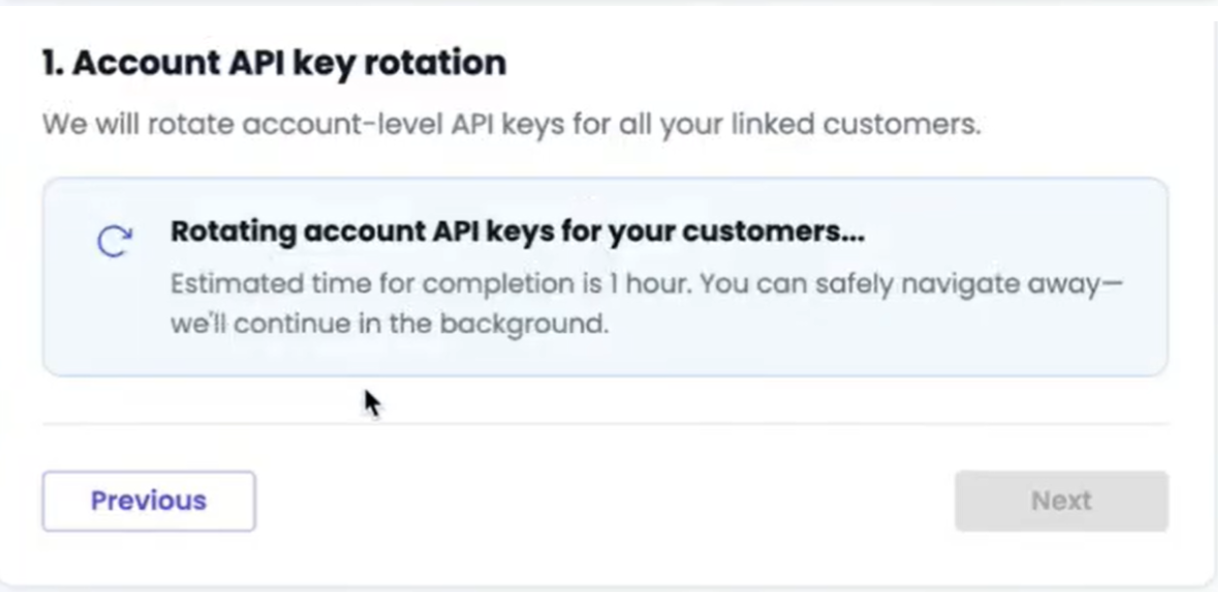Click the 'we'll continue in the background' line
This screenshot has height=592, width=1218.
tap(389, 325)
